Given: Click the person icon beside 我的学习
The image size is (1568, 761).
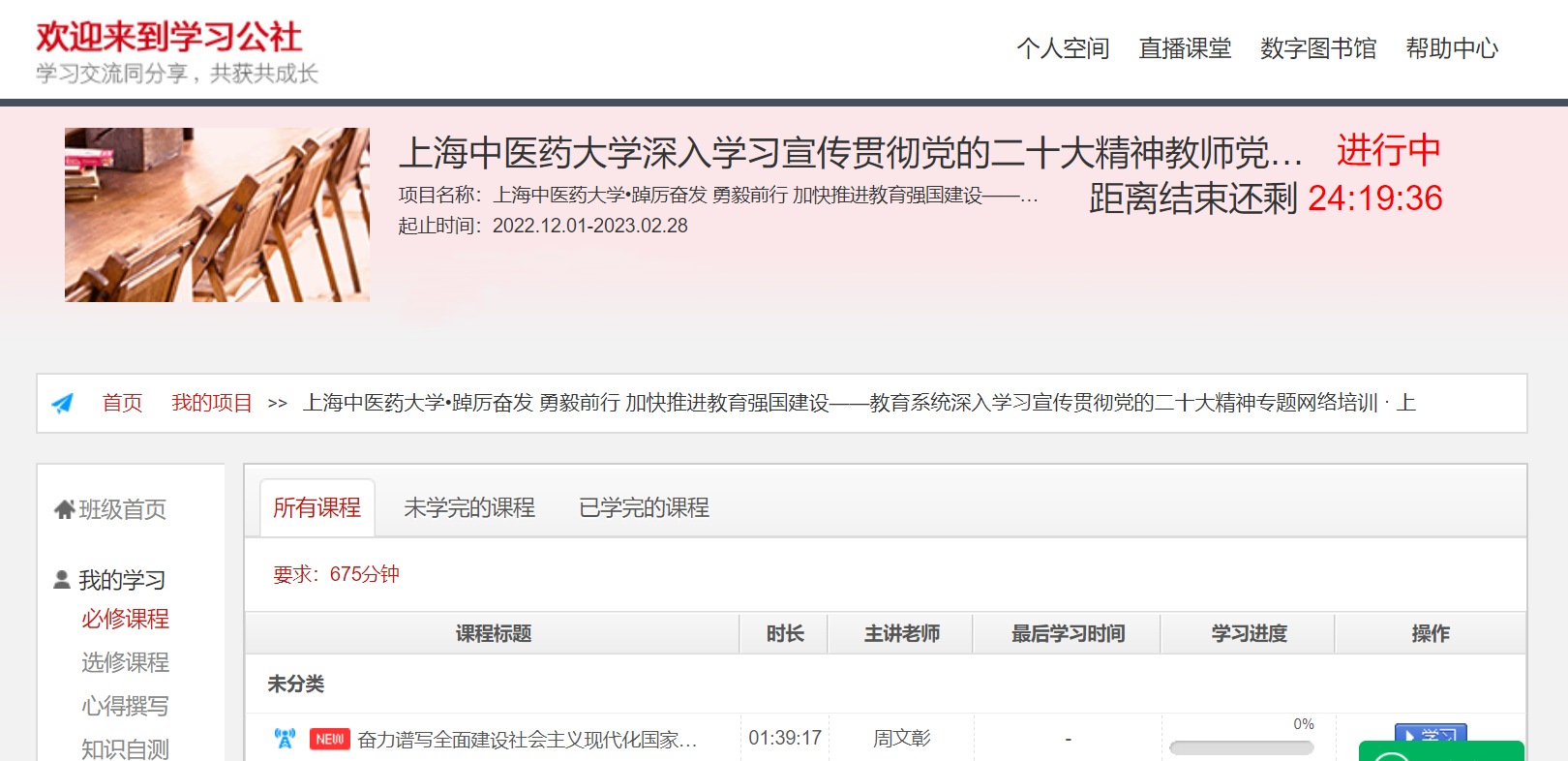Looking at the screenshot, I should 62,580.
